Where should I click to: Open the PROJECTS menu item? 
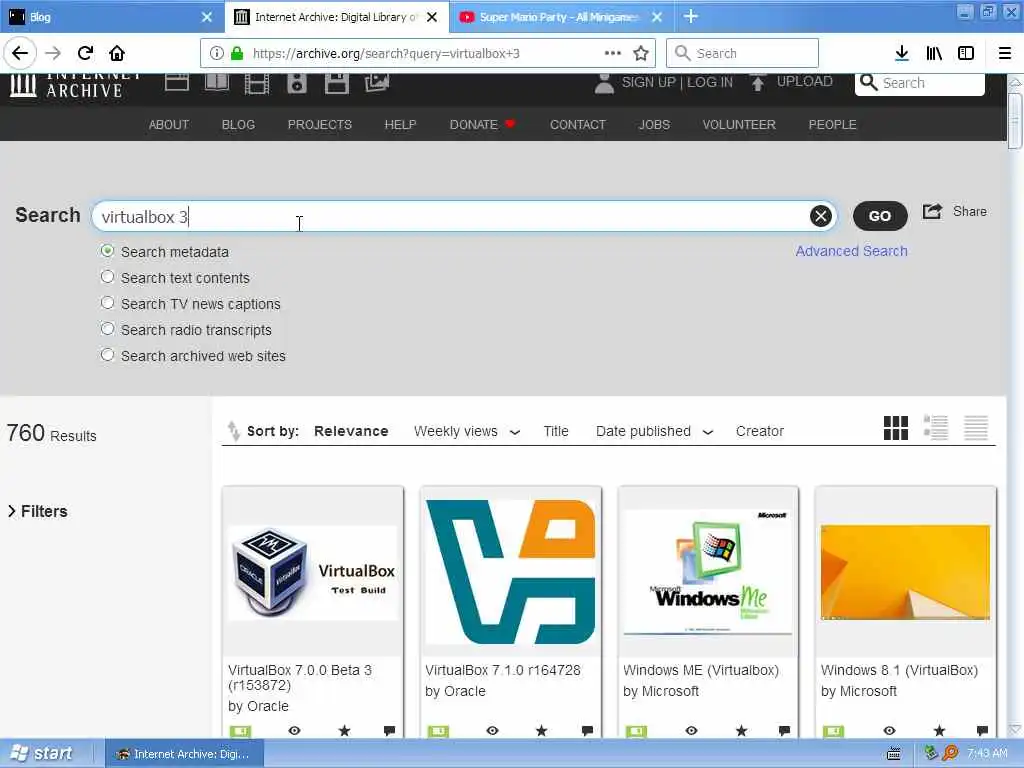[x=319, y=125]
